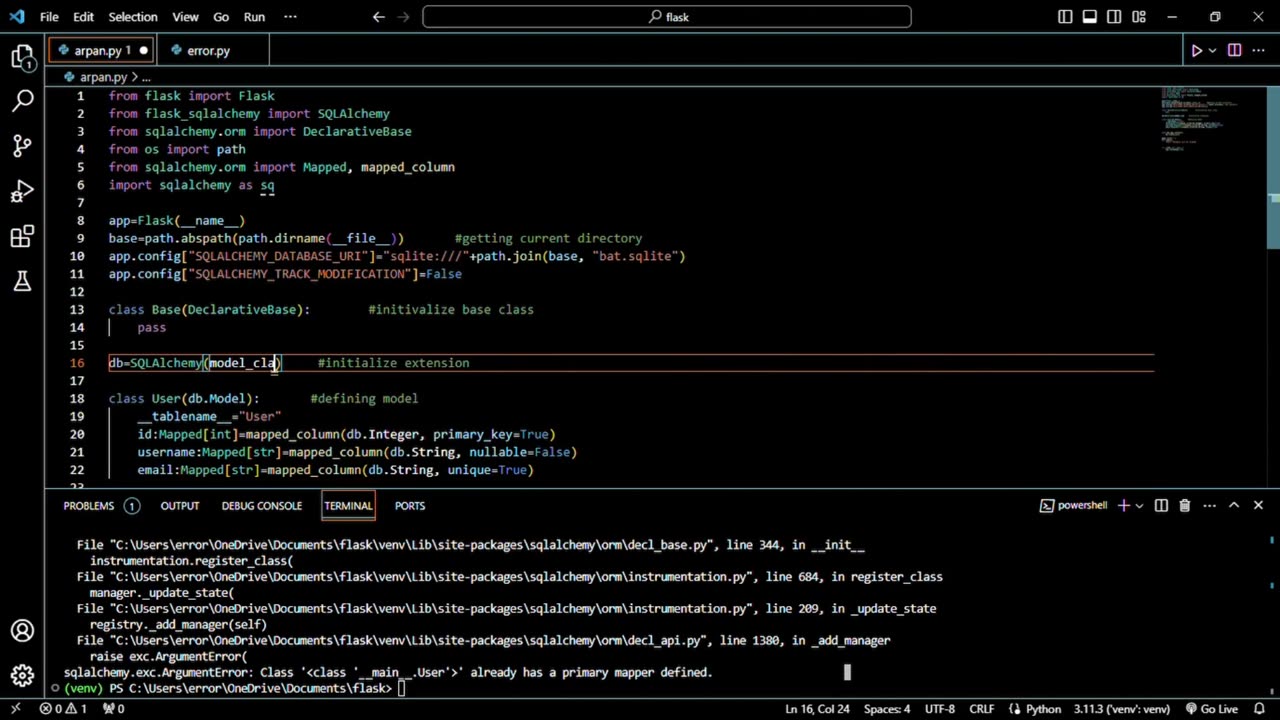1280x720 pixels.
Task: Open the Extensions view
Action: (x=23, y=237)
